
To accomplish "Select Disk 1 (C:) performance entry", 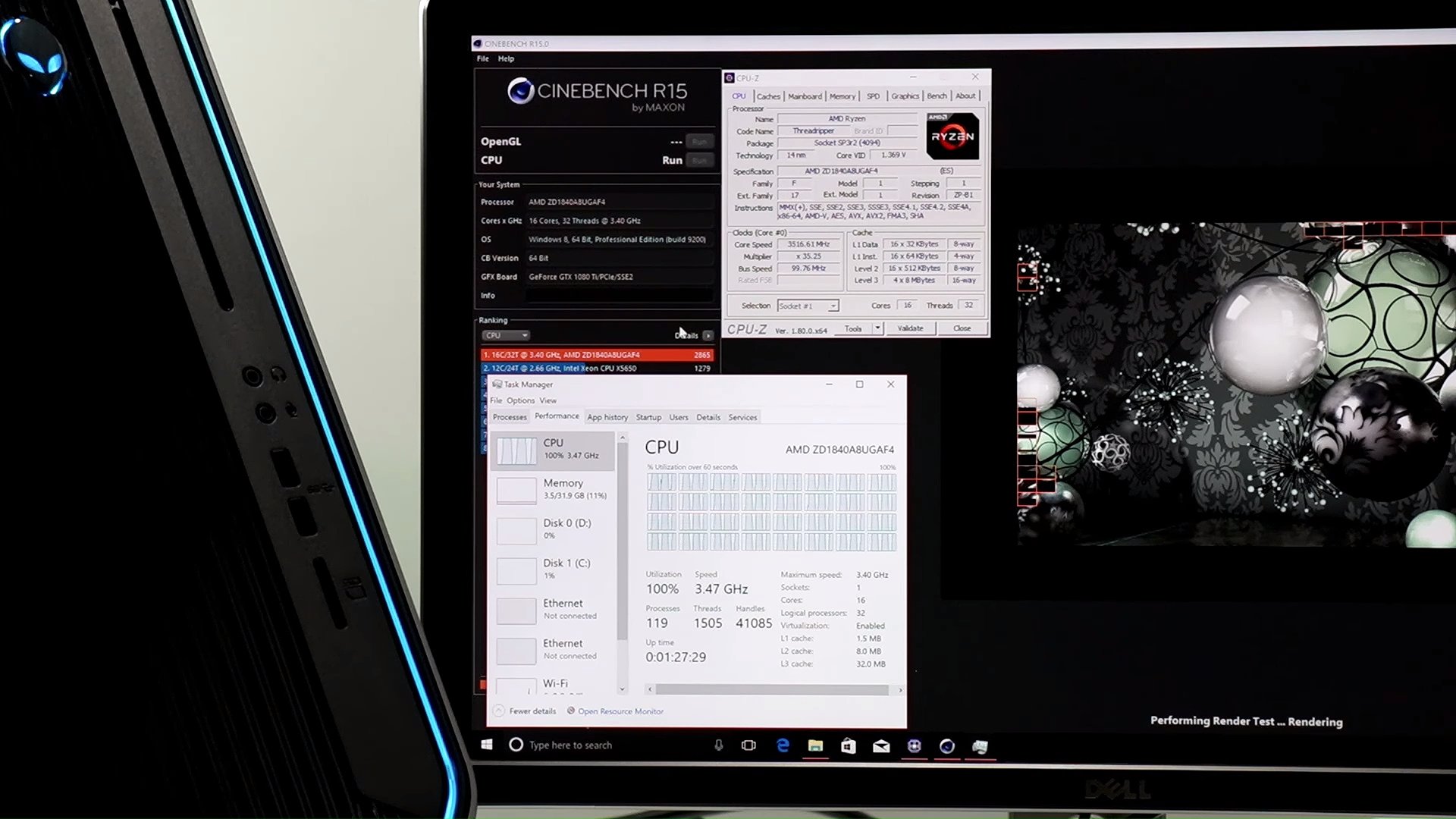I will tap(553, 570).
